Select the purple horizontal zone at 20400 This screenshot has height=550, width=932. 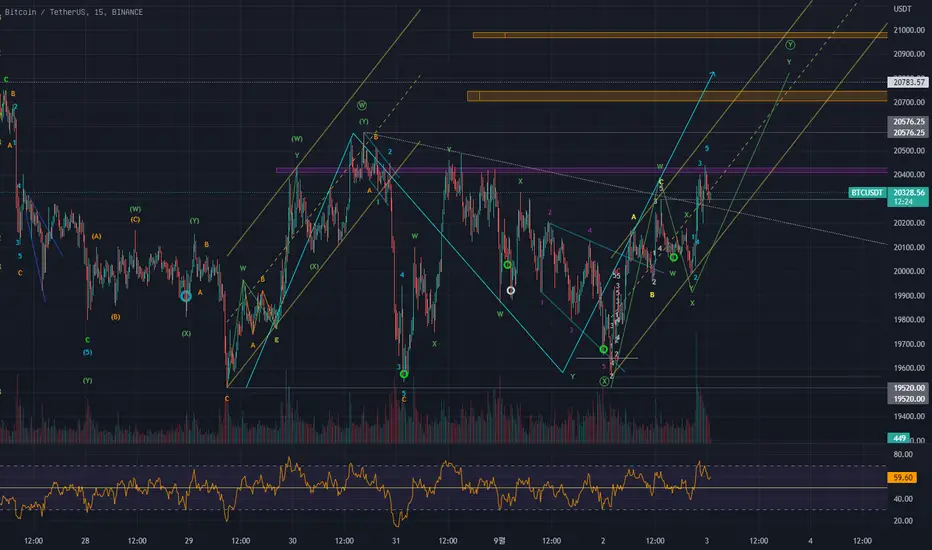pyautogui.click(x=582, y=171)
